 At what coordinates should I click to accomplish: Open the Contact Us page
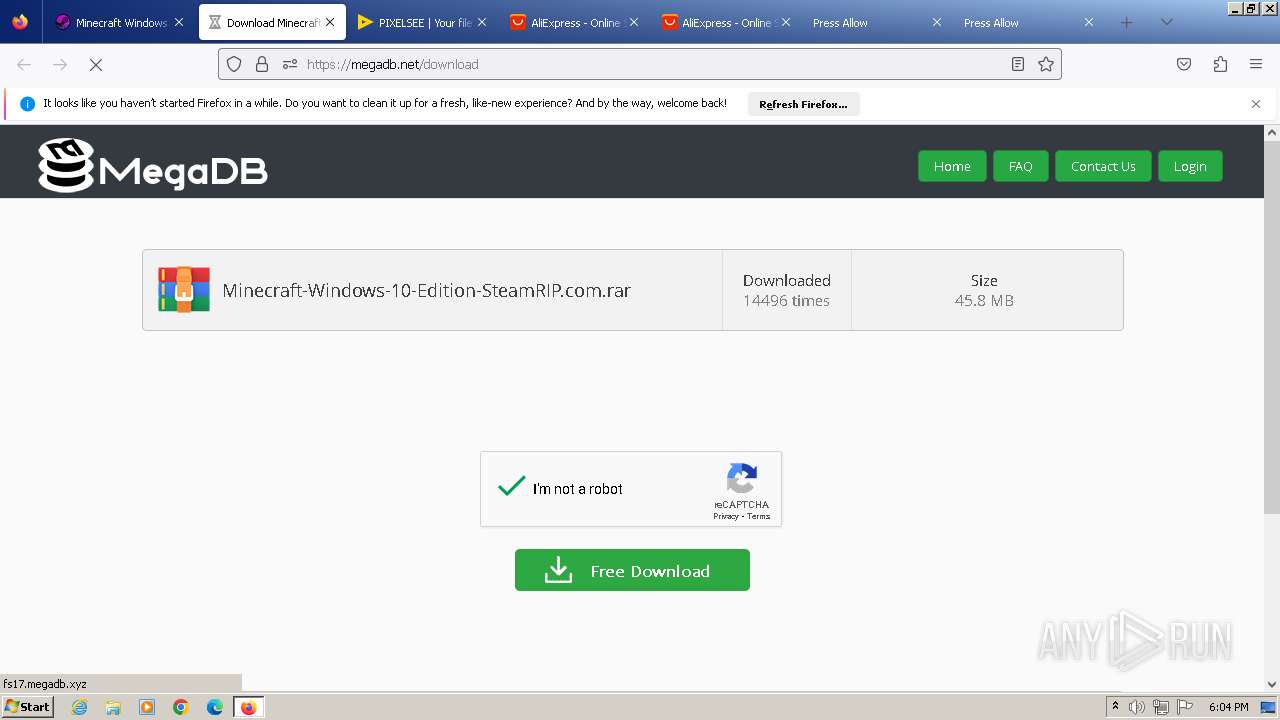point(1103,166)
